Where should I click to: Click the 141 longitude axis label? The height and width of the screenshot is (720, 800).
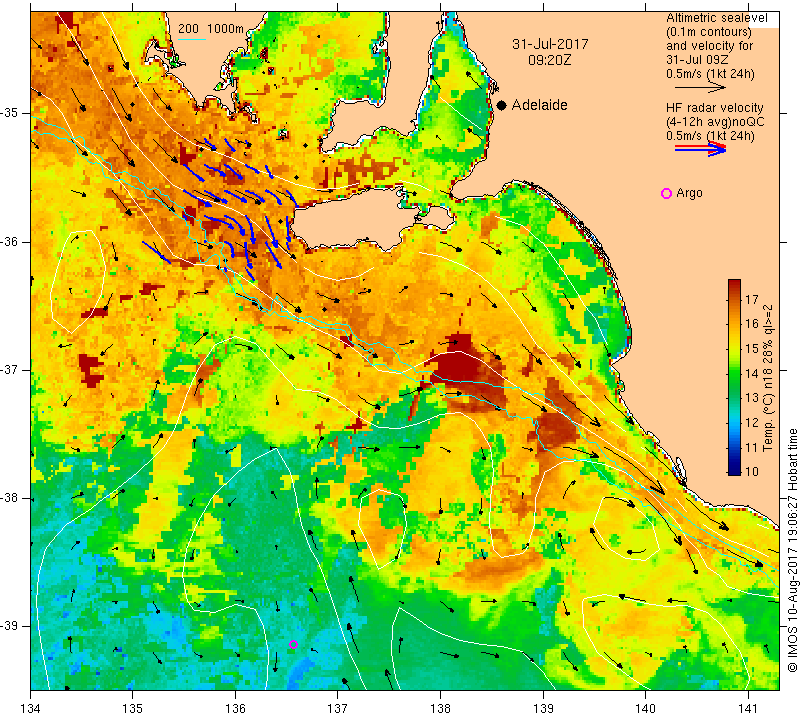[748, 709]
